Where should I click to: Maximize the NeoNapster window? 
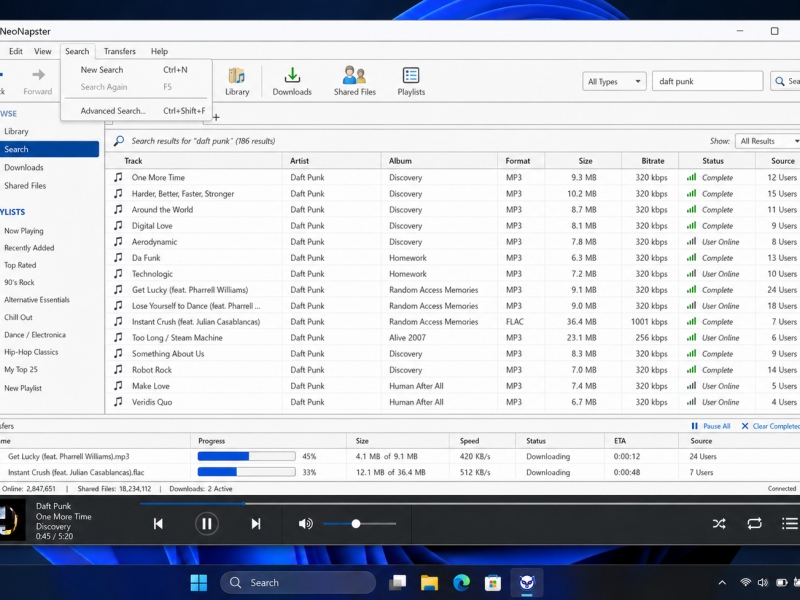774,31
